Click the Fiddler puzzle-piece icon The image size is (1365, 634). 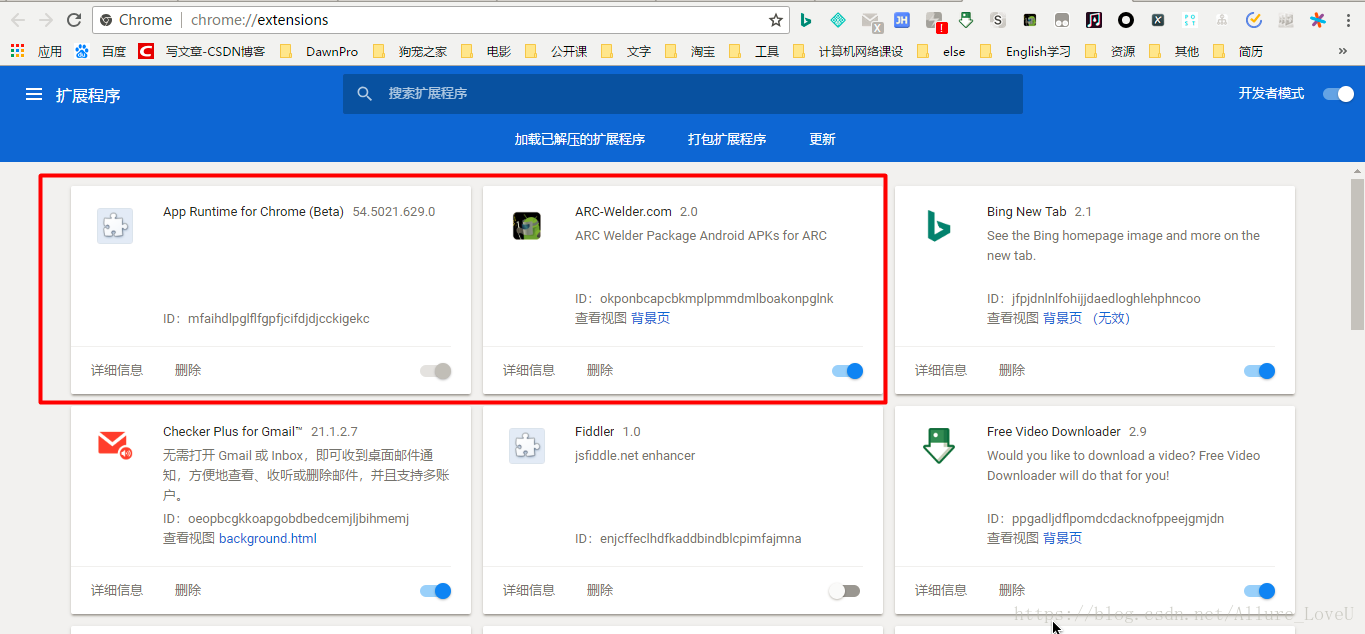tap(527, 446)
